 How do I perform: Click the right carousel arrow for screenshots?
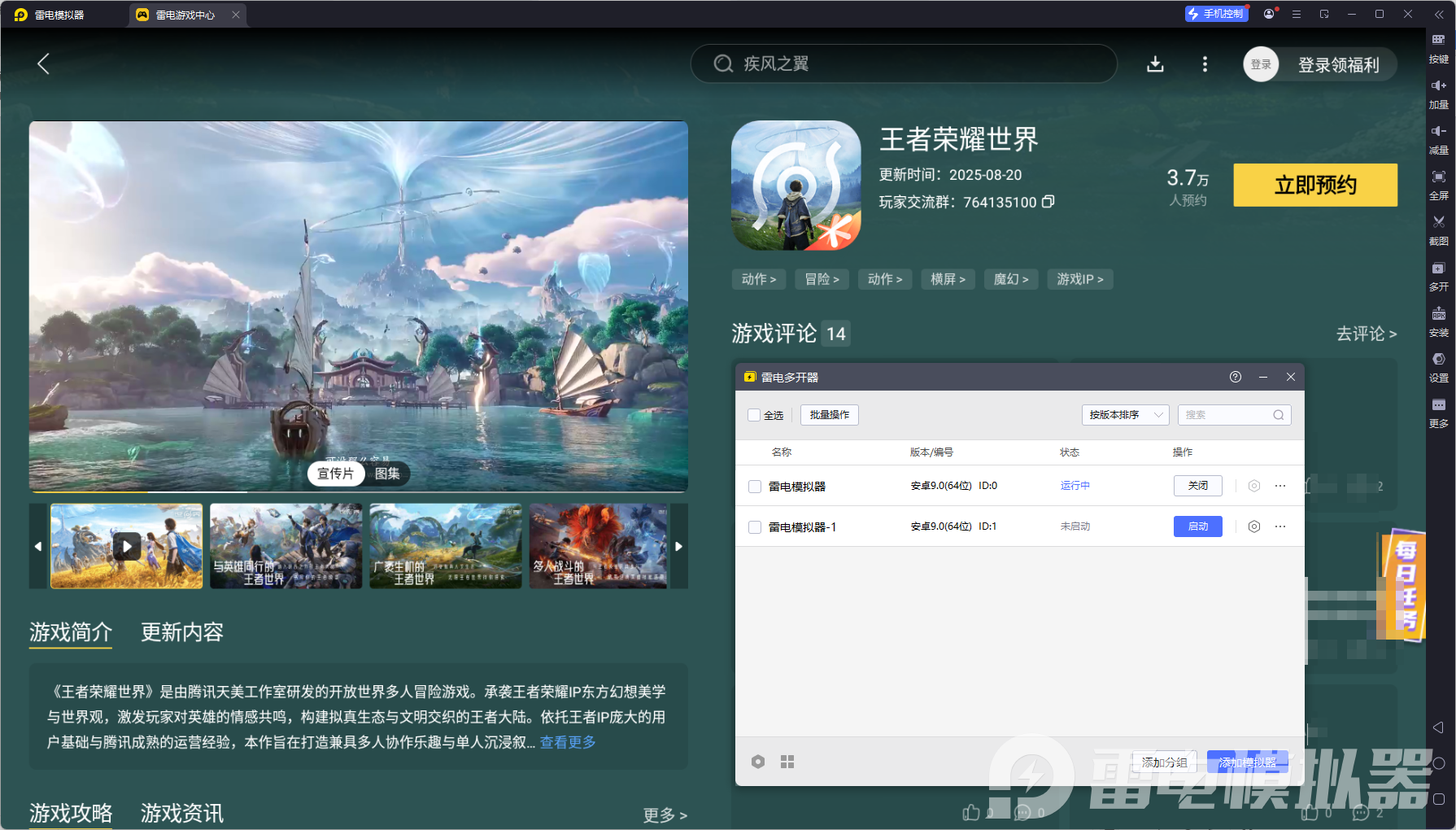click(679, 546)
